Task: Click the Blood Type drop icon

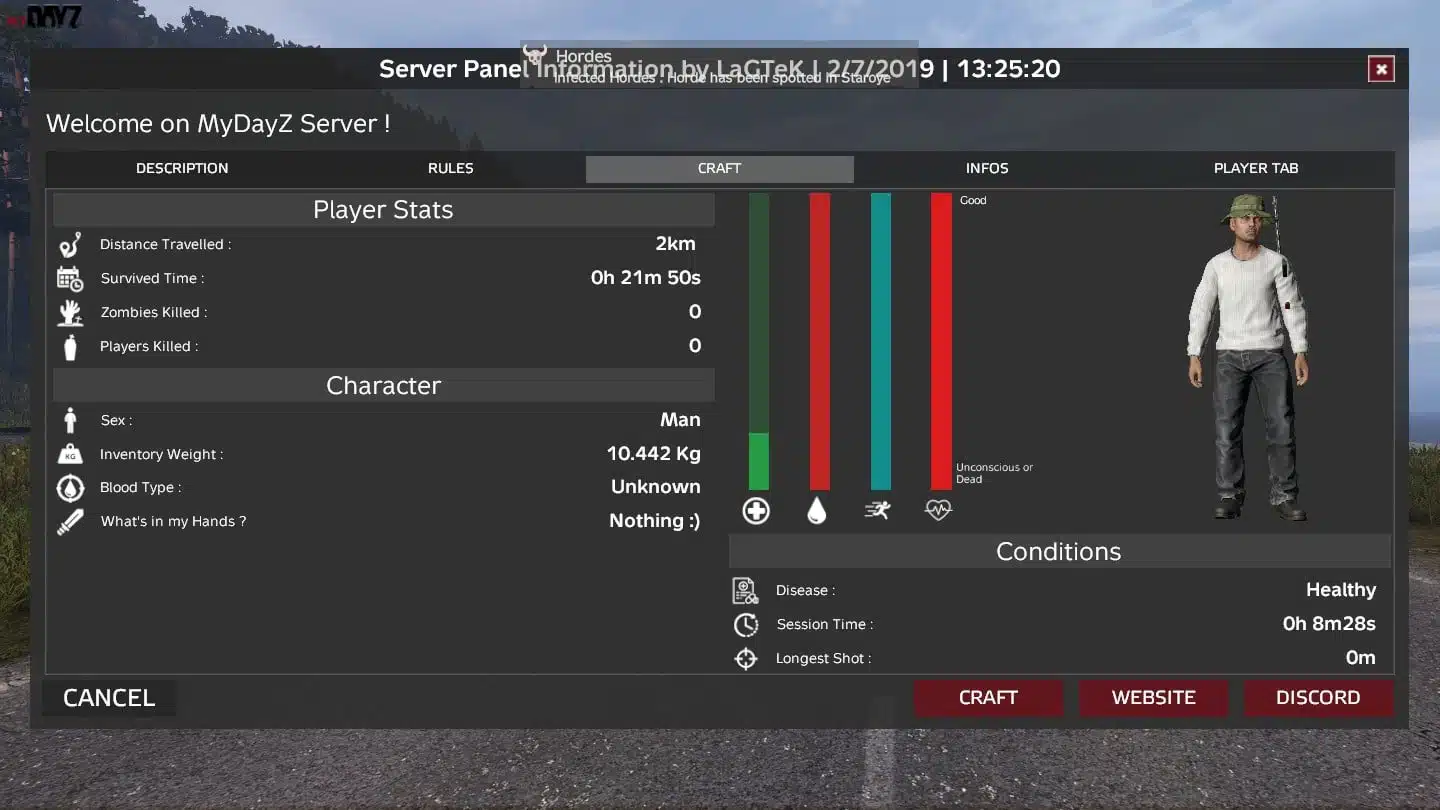Action: click(x=70, y=488)
